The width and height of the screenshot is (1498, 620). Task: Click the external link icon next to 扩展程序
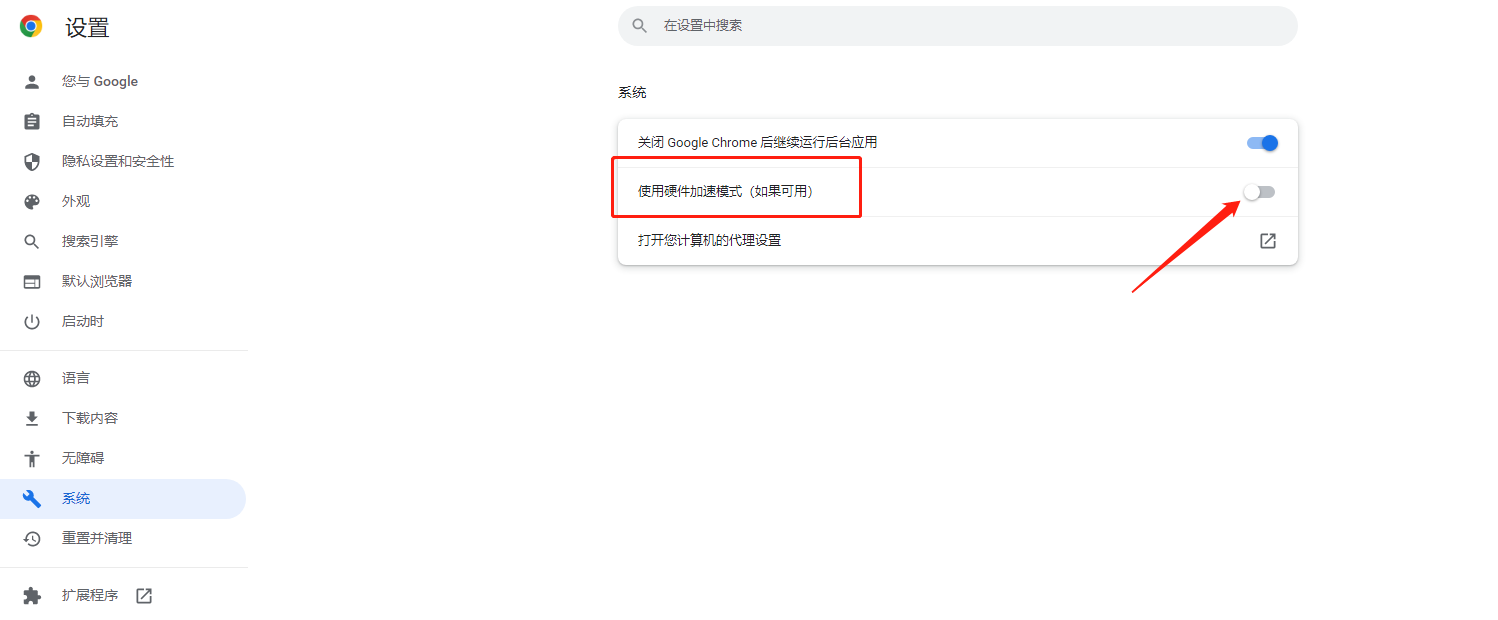pyautogui.click(x=144, y=595)
